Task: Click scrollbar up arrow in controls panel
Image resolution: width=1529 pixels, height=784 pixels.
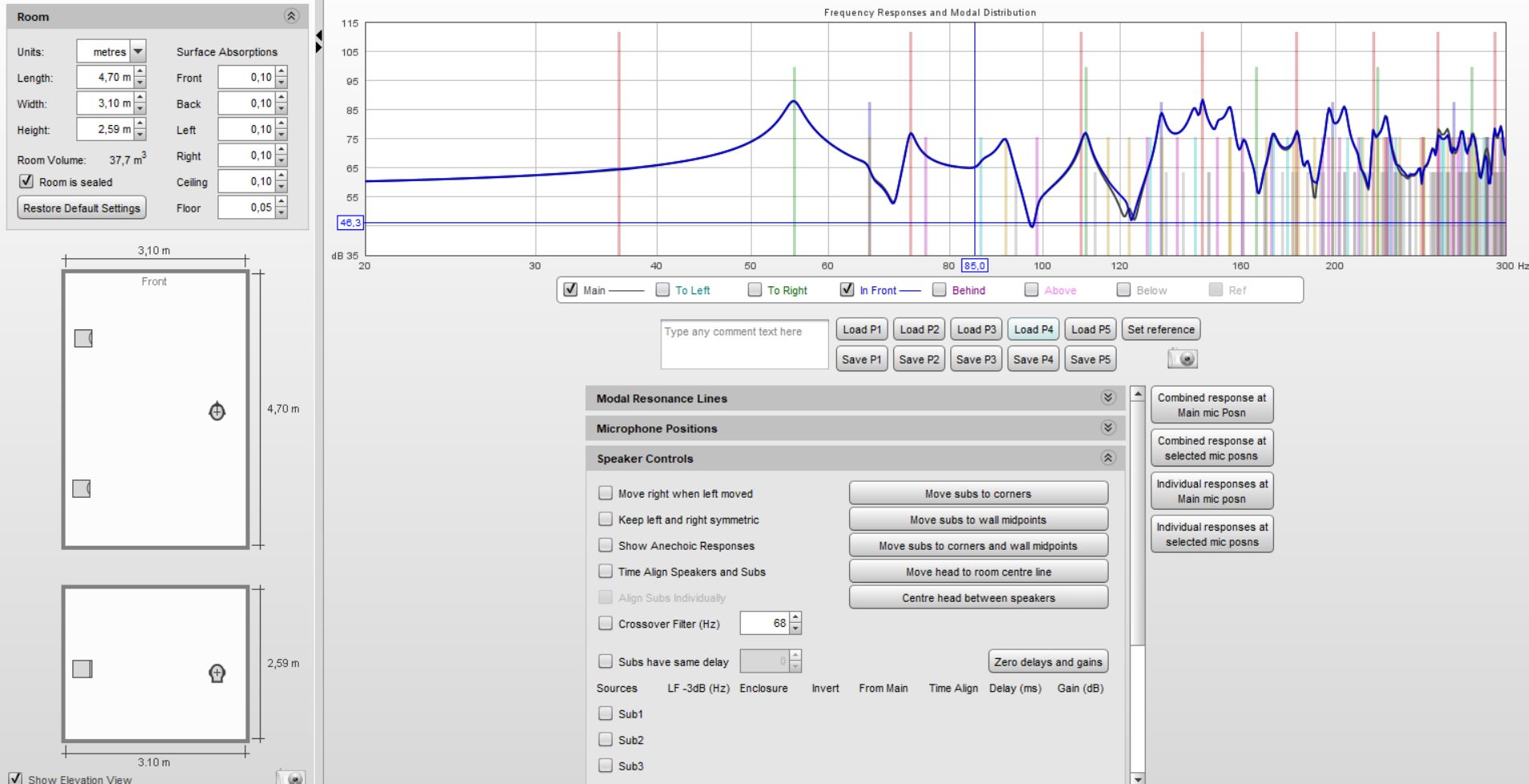Action: [1137, 394]
